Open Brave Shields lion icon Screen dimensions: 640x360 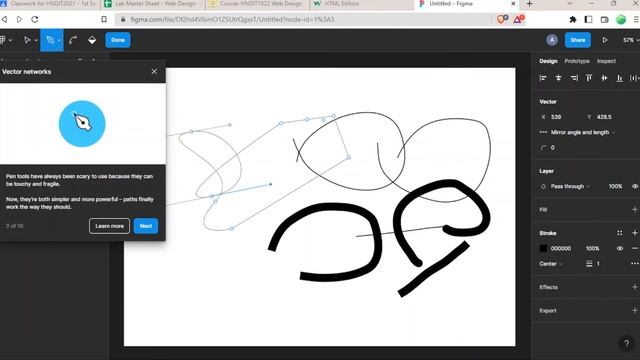[502, 19]
